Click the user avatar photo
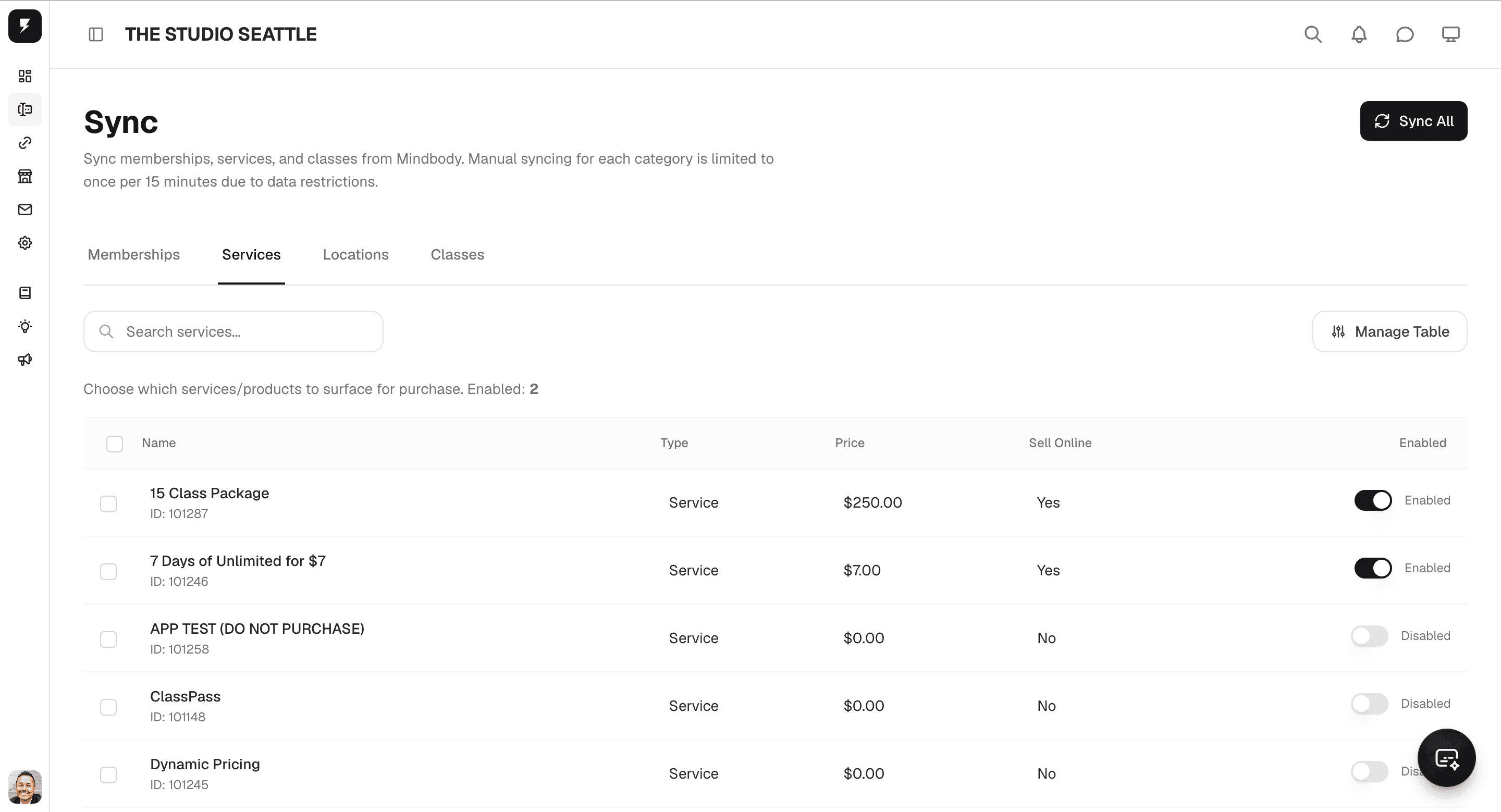The image size is (1501, 812). [x=25, y=786]
